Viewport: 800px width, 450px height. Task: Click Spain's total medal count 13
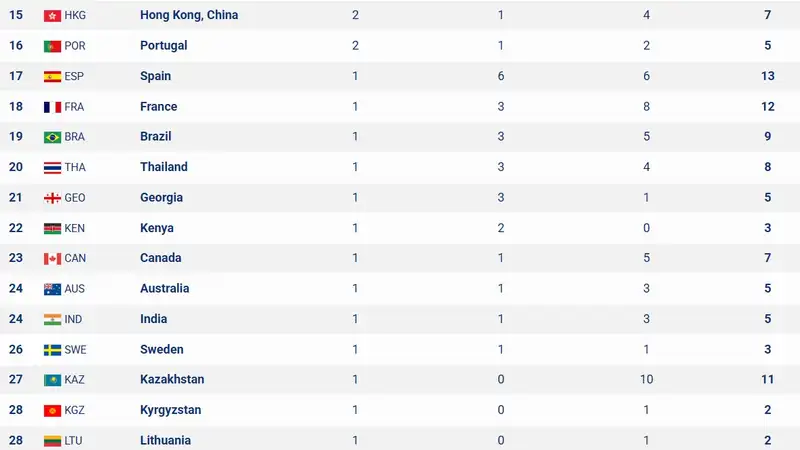click(x=767, y=76)
